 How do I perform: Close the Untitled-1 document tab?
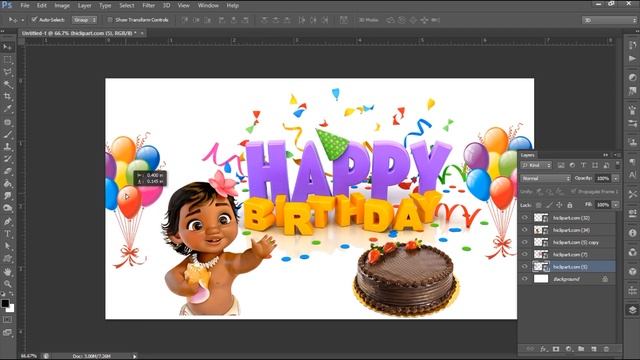pos(142,33)
